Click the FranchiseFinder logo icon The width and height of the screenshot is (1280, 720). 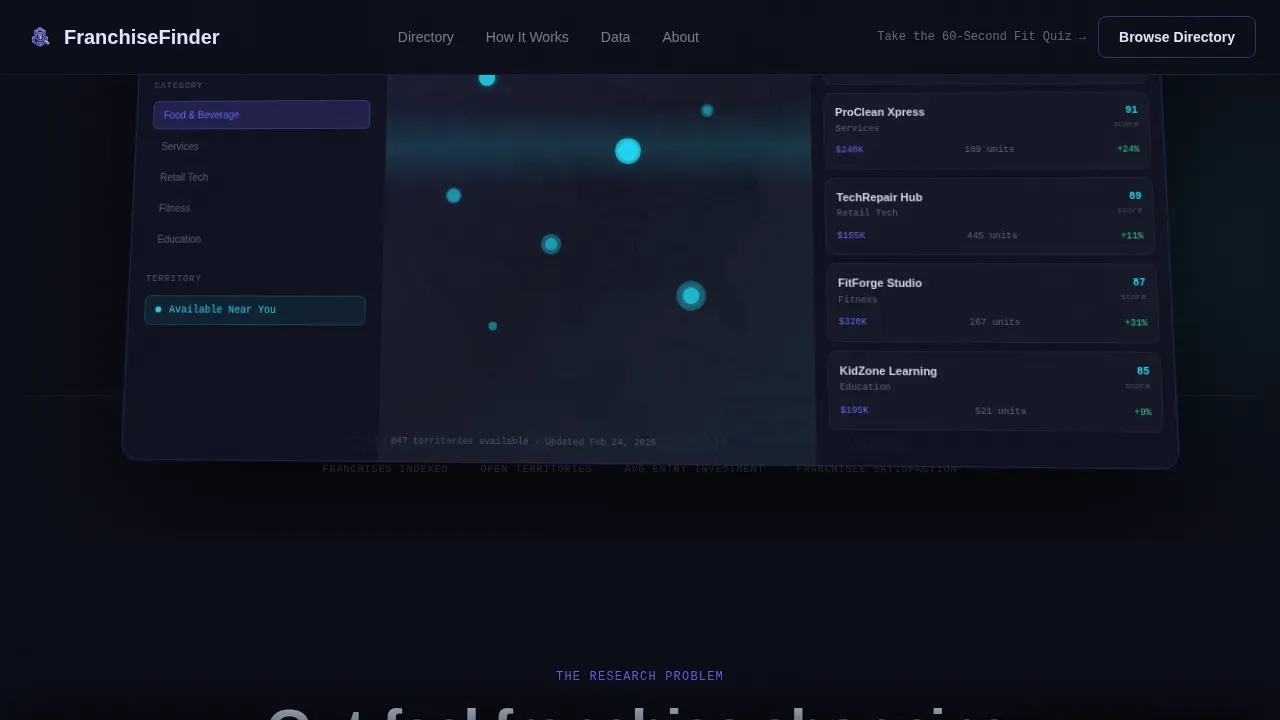40,37
